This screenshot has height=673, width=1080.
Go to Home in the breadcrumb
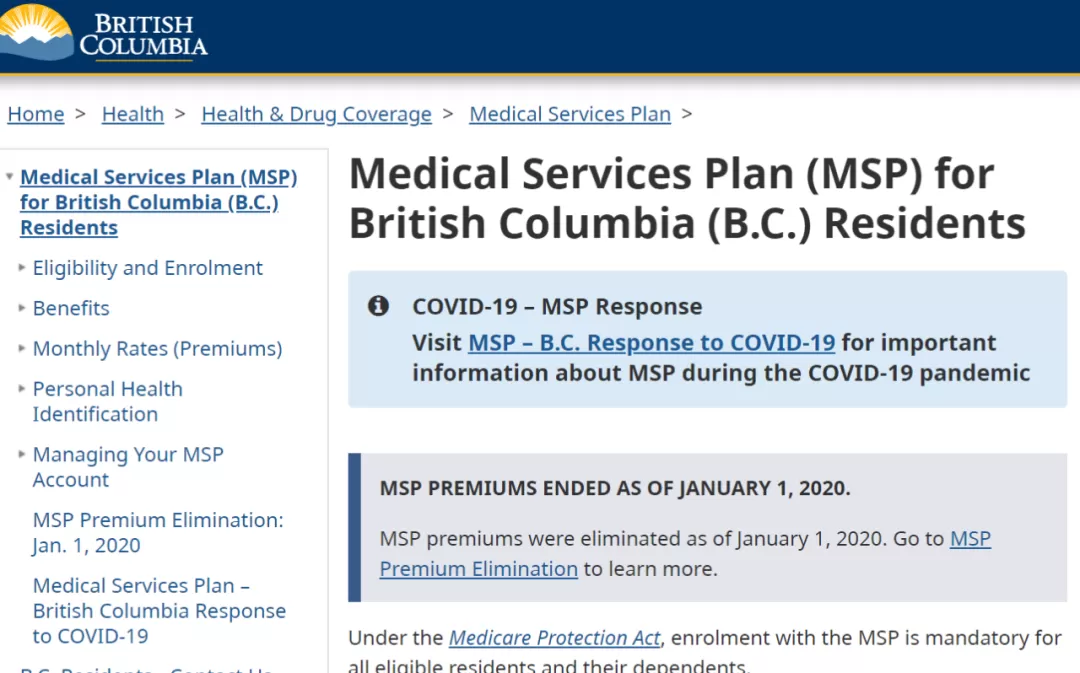(x=36, y=114)
